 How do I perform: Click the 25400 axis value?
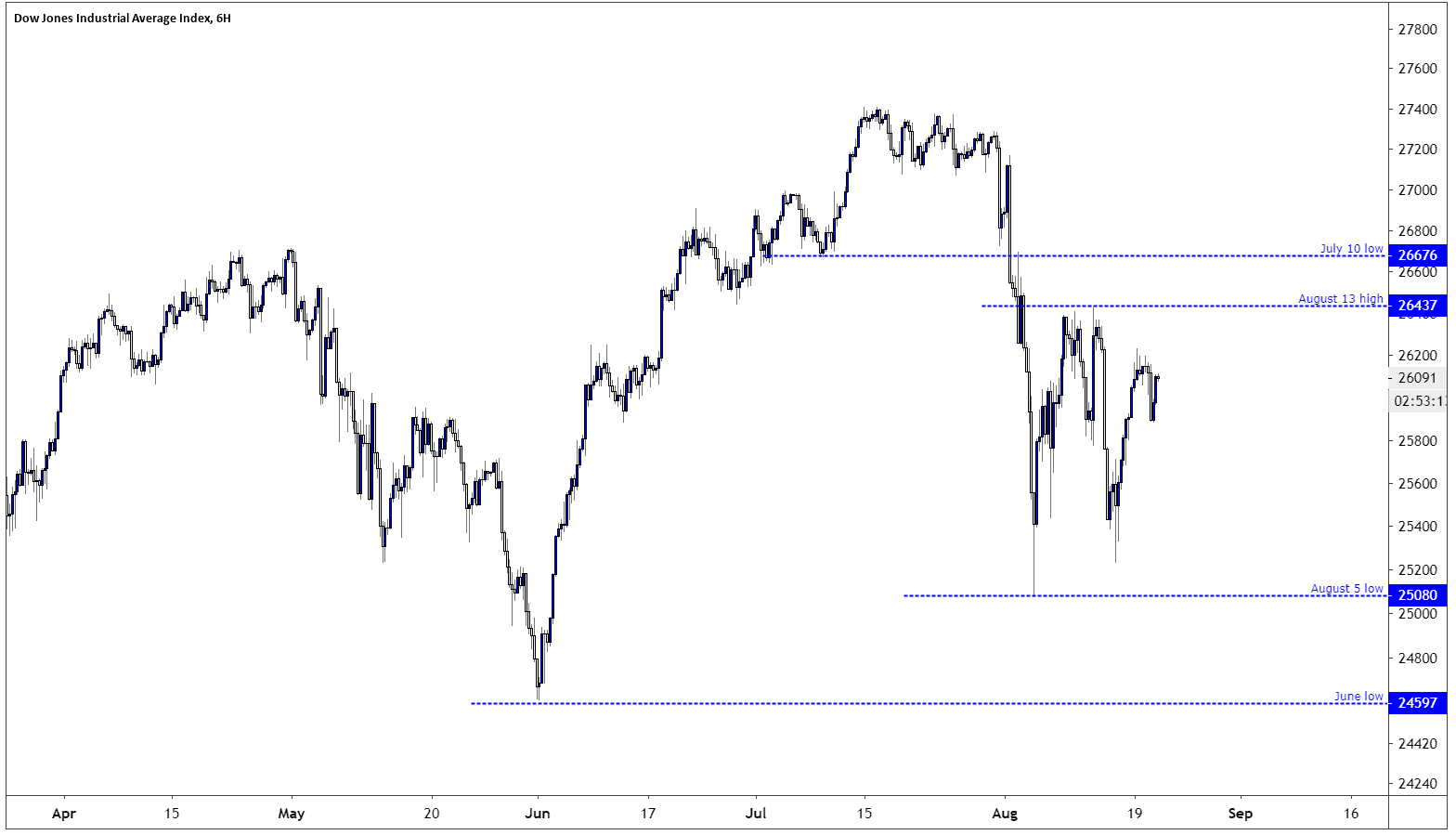(x=1417, y=527)
